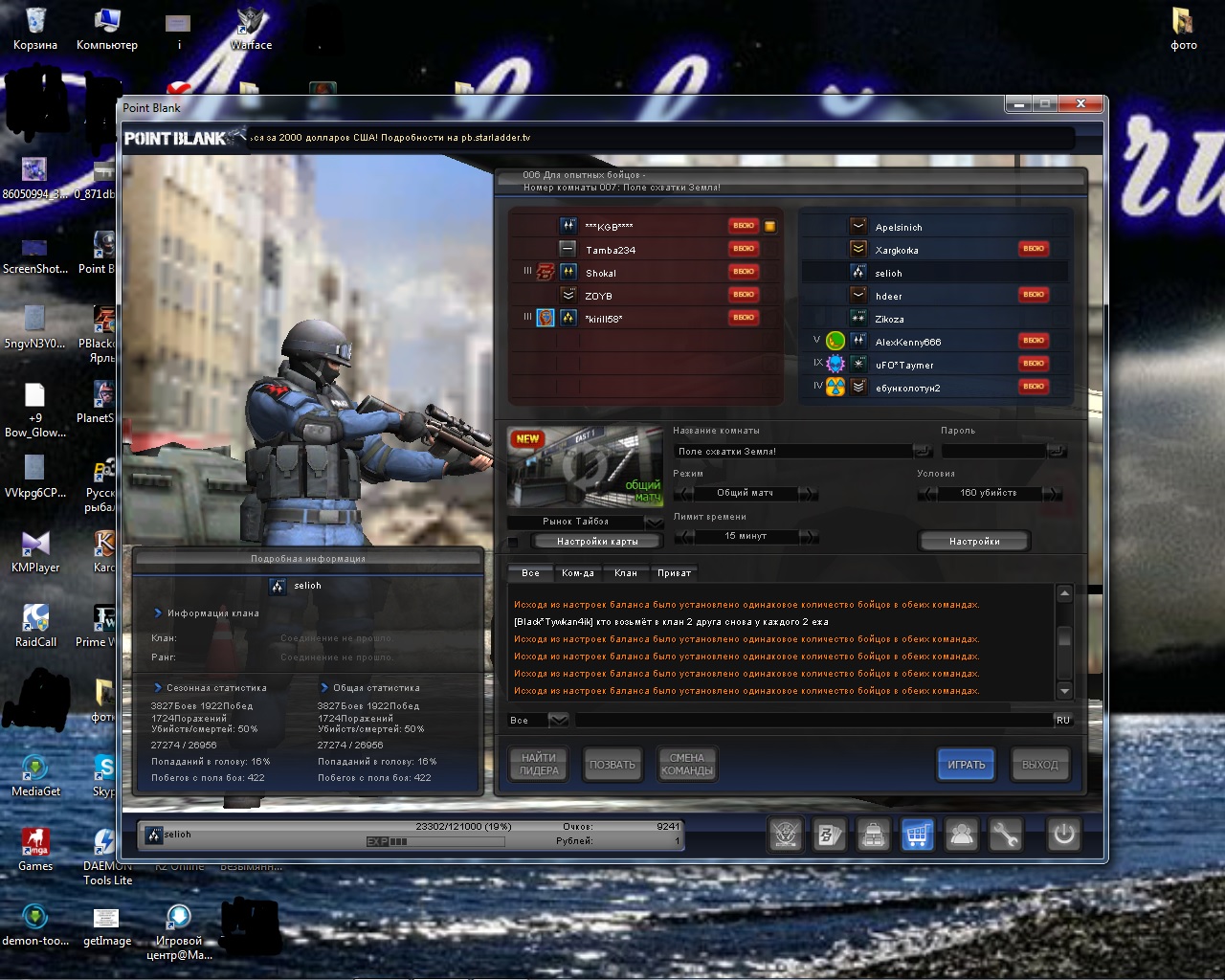The width and height of the screenshot is (1225, 980).
Task: Click the radiation clan emblem beside ебунколотун2
Action: coord(835,387)
